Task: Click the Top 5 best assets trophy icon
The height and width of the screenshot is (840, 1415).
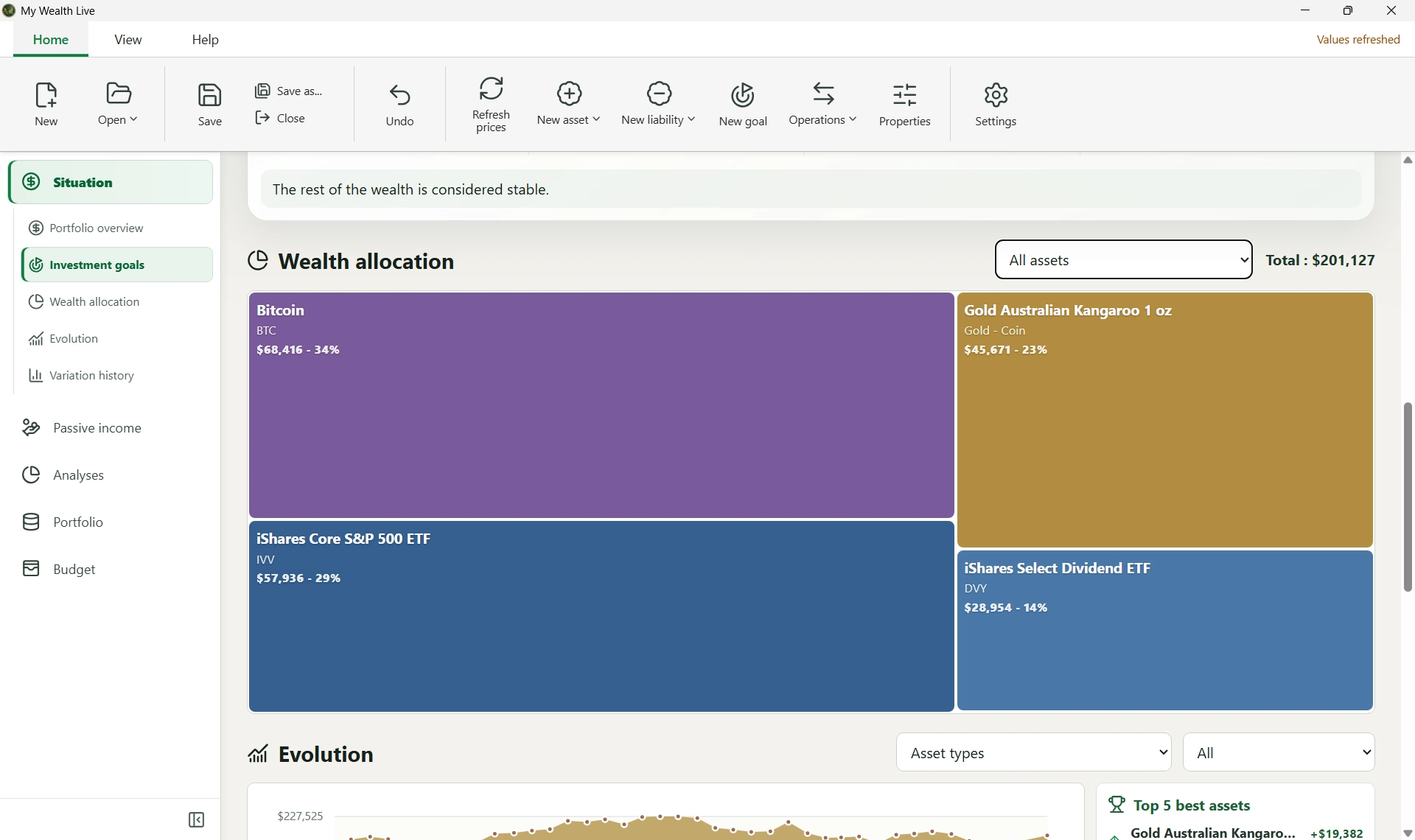Action: click(1117, 805)
